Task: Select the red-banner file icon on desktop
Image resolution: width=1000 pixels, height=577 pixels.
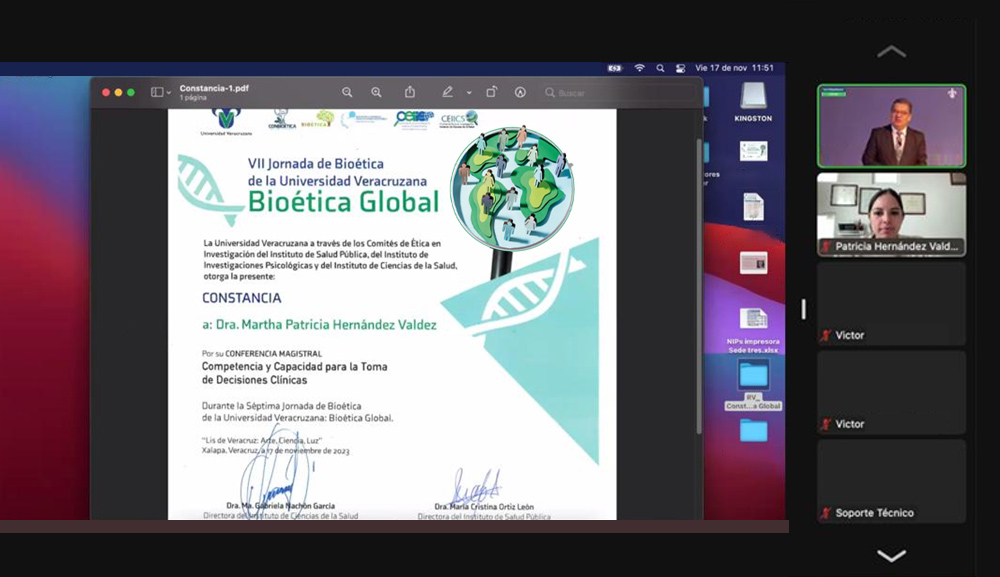Action: [x=753, y=263]
